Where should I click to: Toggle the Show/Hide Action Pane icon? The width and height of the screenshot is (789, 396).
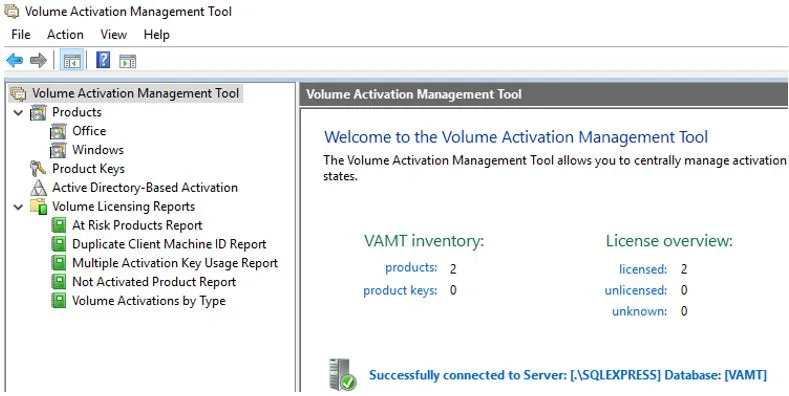click(x=128, y=61)
